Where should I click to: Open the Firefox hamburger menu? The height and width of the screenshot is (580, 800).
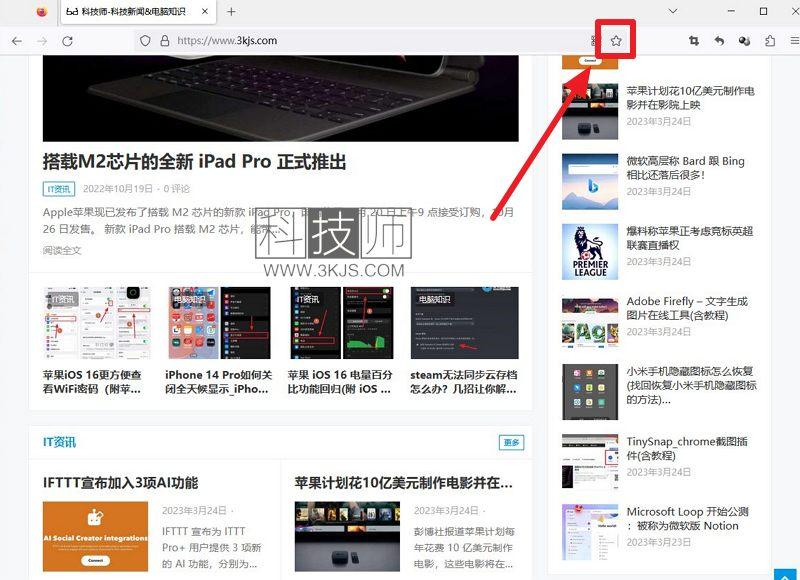pyautogui.click(x=794, y=41)
